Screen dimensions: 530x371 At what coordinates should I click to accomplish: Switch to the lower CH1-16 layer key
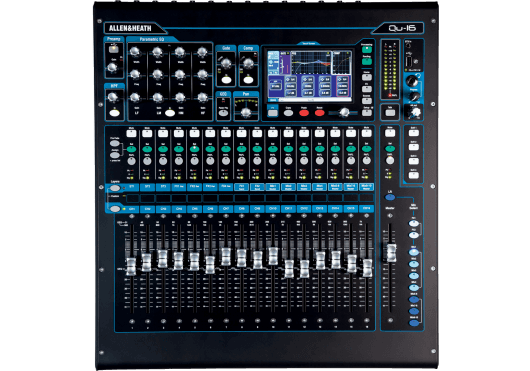115,209
